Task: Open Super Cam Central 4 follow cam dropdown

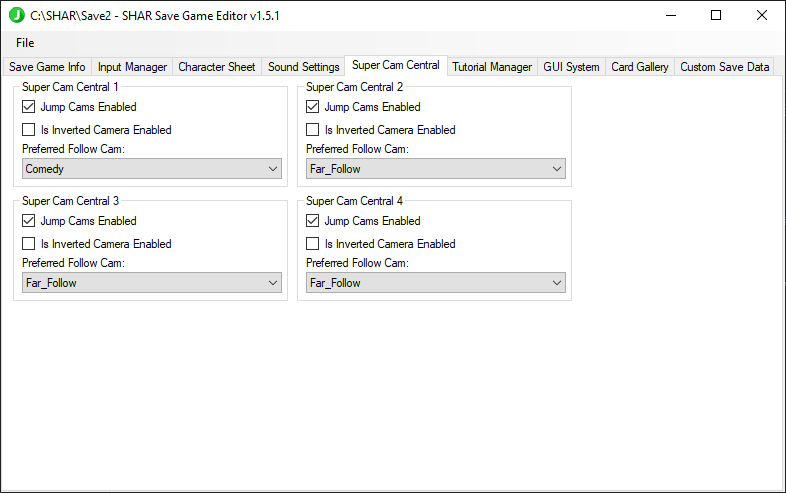Action: coord(435,283)
